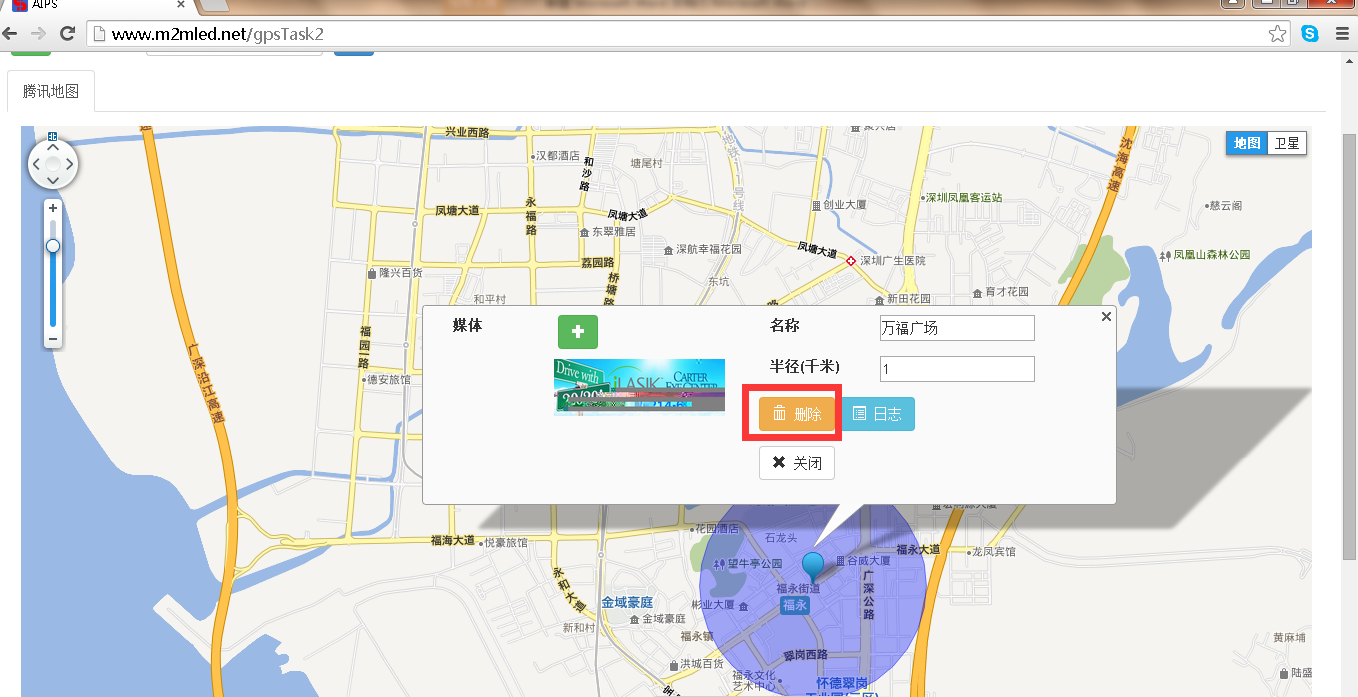Select the 腾讯地图 tab
Viewport: 1358px width, 697px height.
pos(51,91)
